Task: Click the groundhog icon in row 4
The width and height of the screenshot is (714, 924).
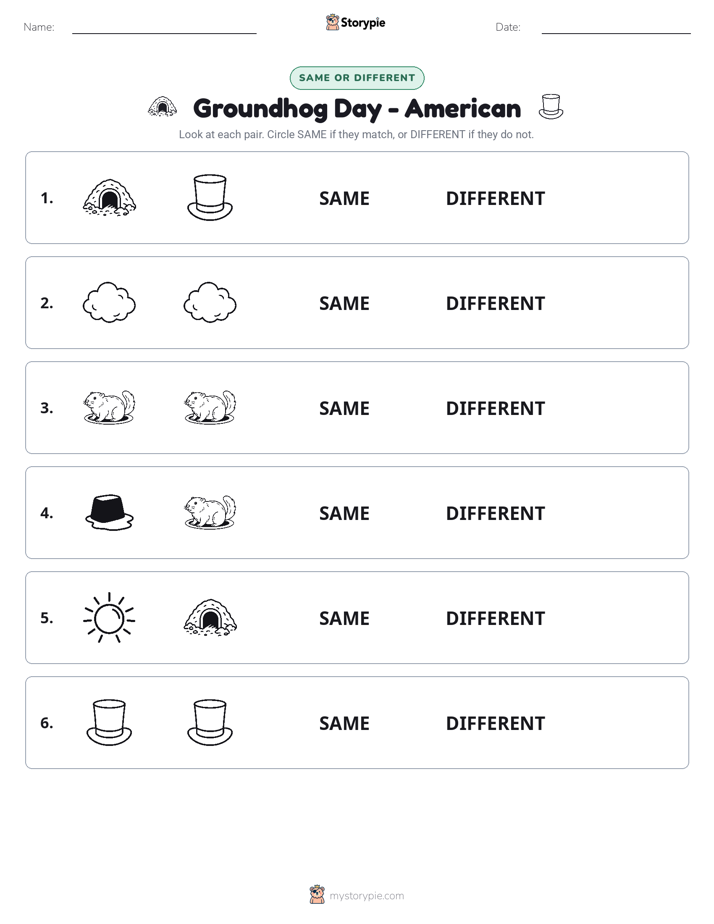Action: [x=210, y=513]
